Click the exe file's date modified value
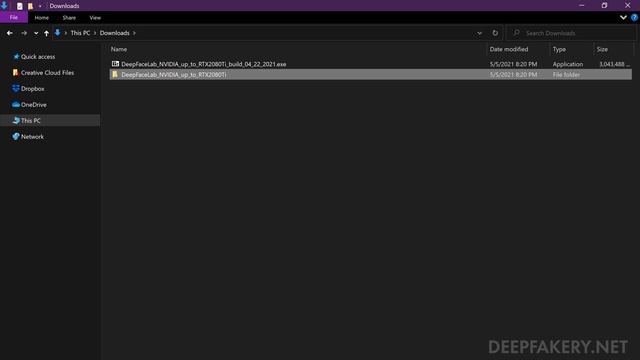This screenshot has height=360, width=640. [513, 64]
